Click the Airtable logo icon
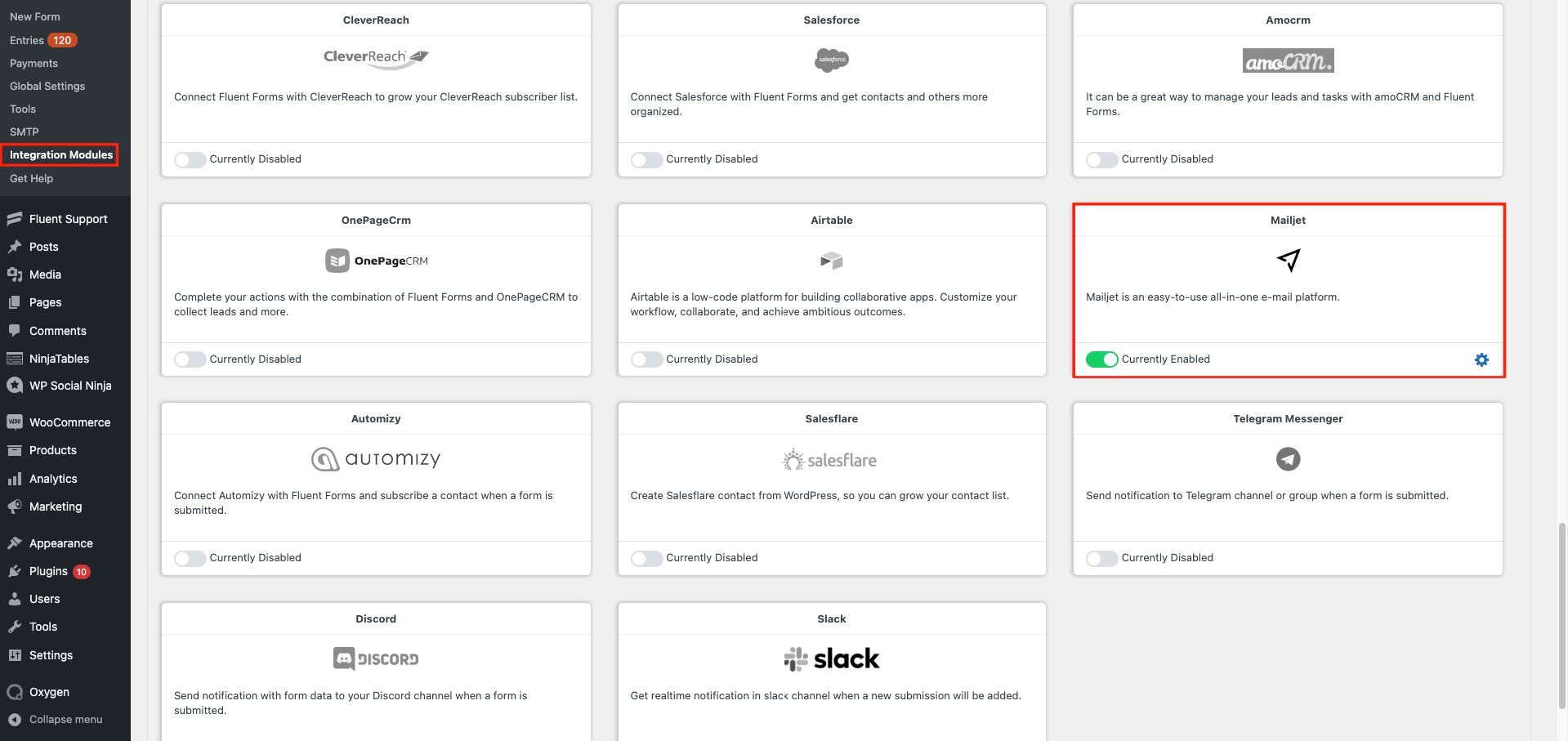 832,261
